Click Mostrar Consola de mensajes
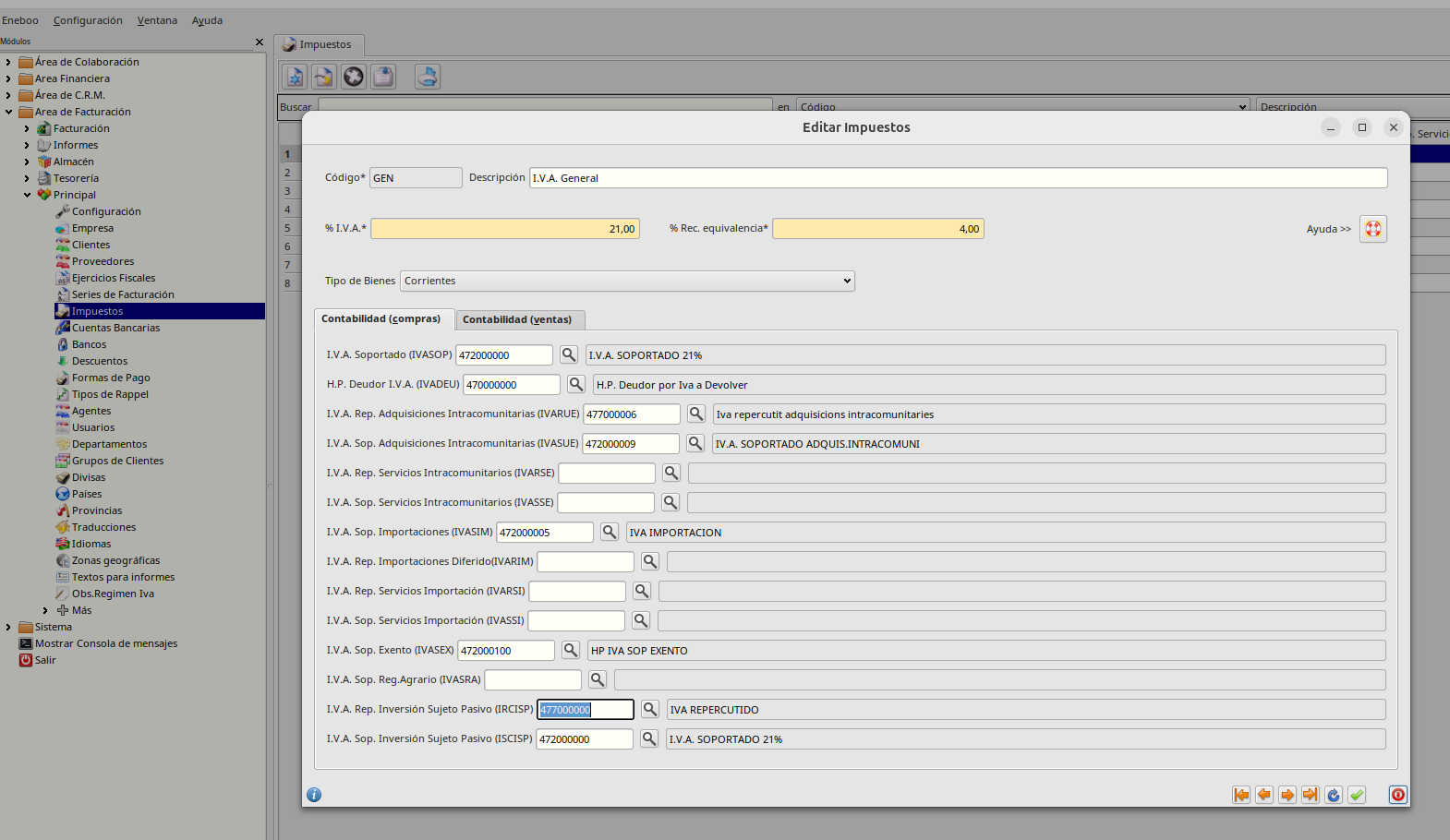The height and width of the screenshot is (840, 1450). pyautogui.click(x=106, y=643)
